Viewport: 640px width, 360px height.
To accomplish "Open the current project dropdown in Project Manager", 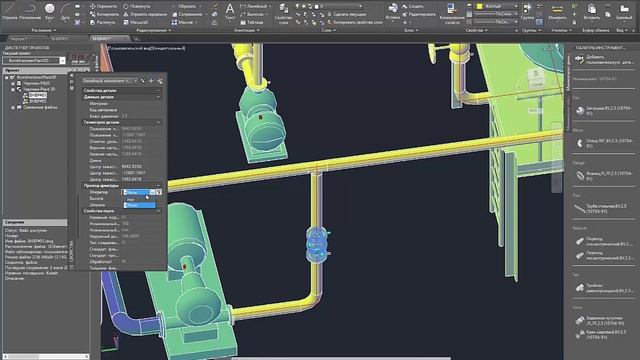I will pos(62,60).
